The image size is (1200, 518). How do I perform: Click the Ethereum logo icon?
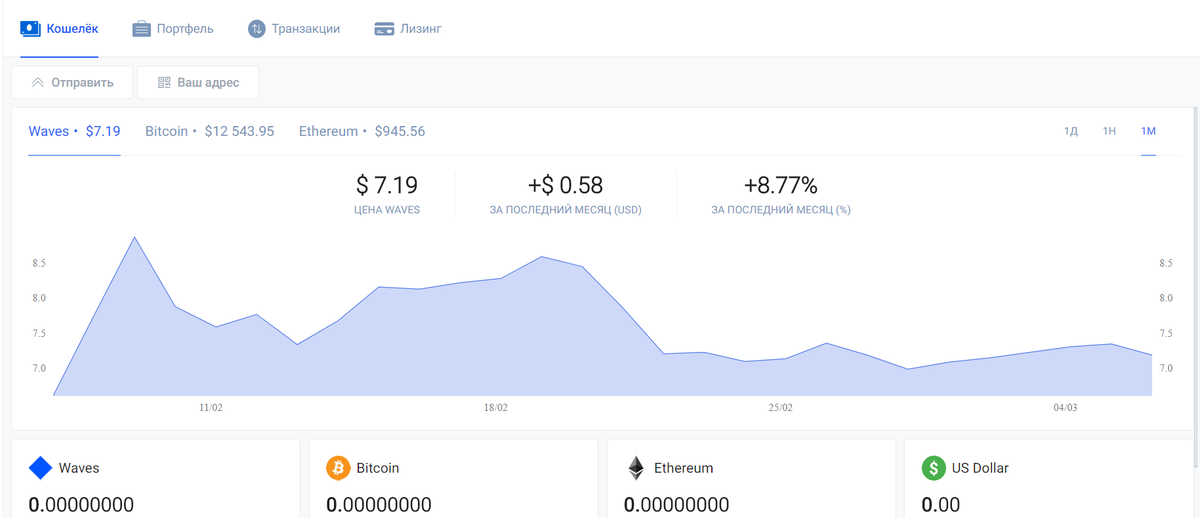click(635, 468)
